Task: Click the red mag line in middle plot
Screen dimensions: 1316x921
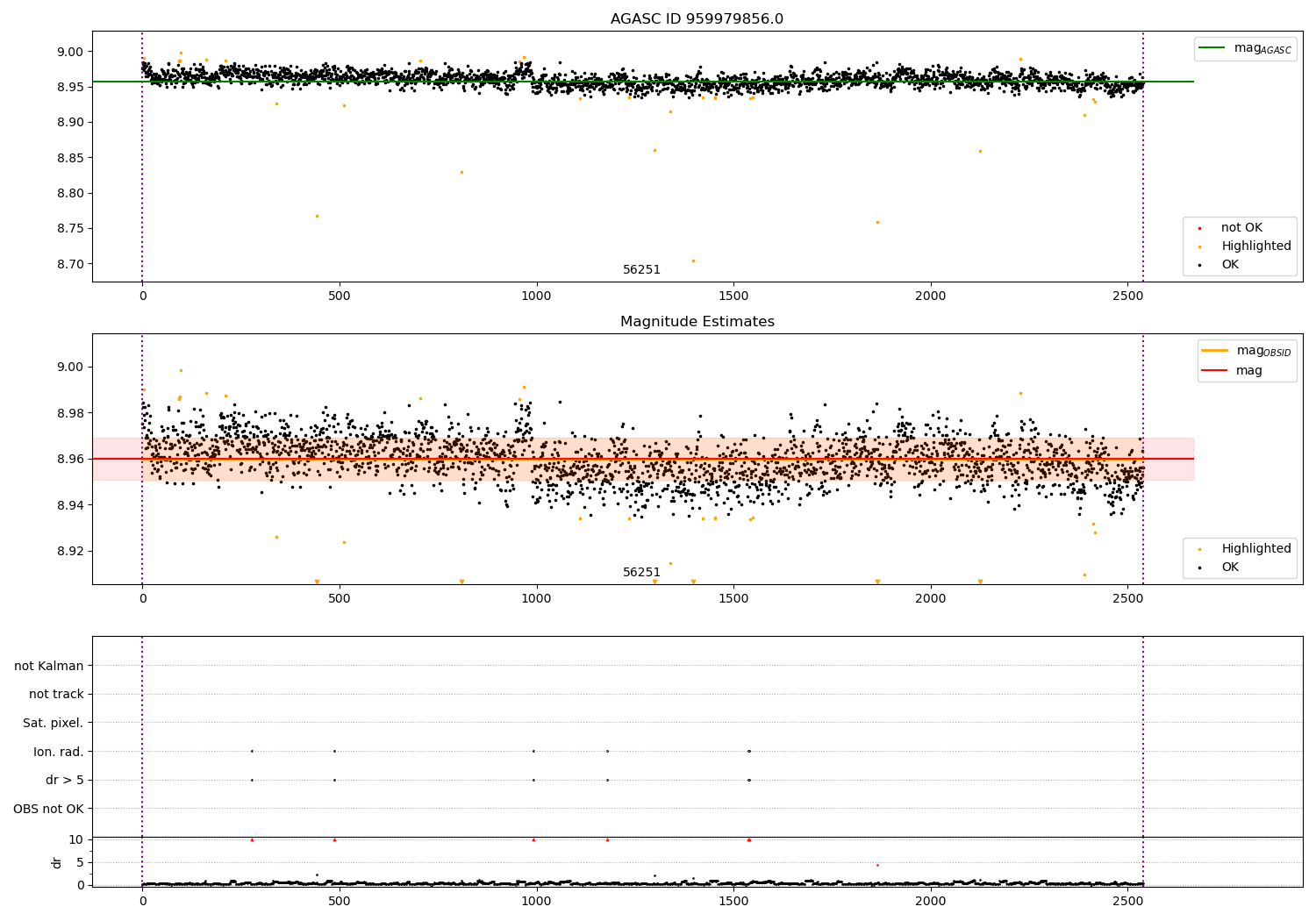Action: 642,459
